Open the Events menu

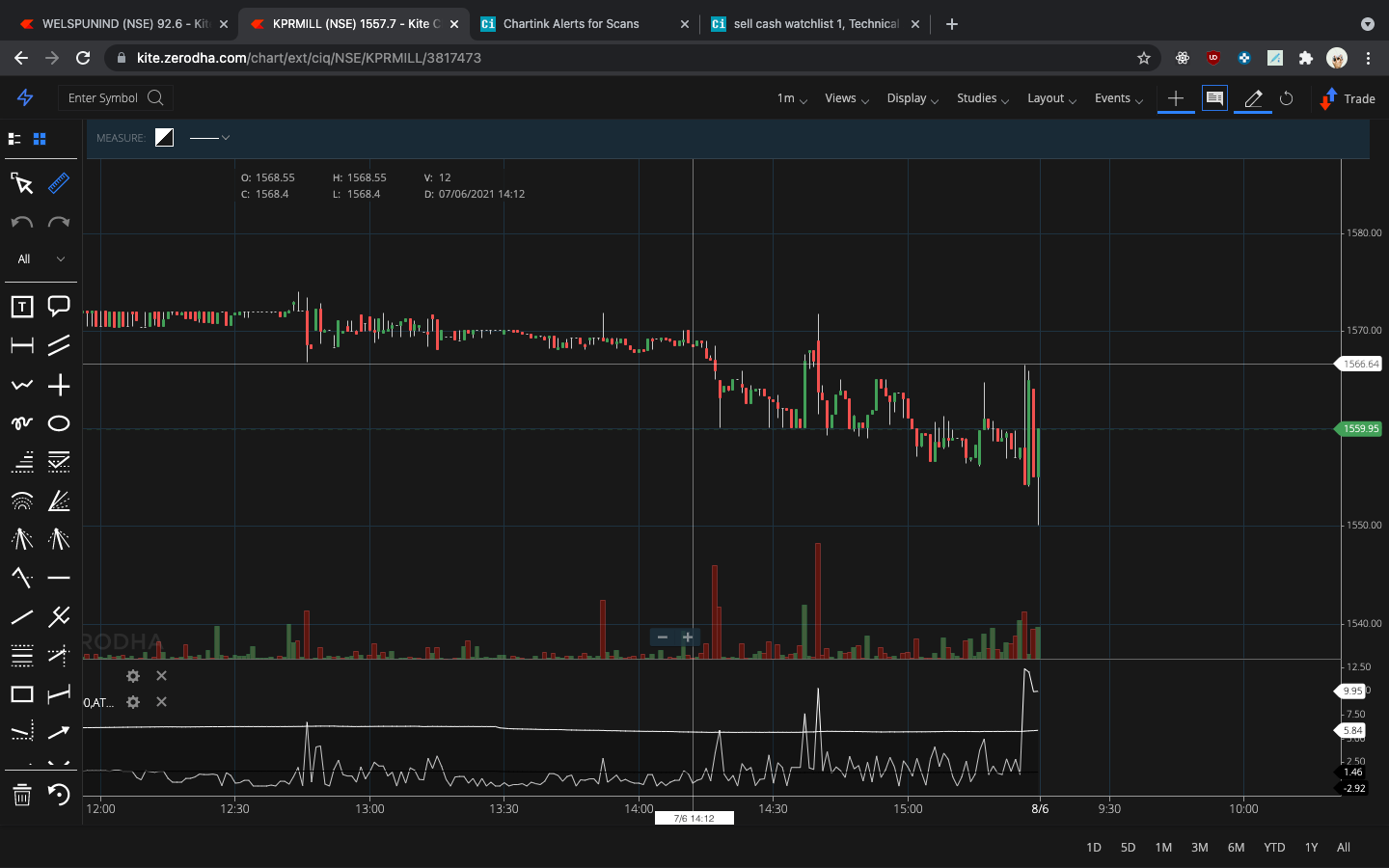point(1117,98)
